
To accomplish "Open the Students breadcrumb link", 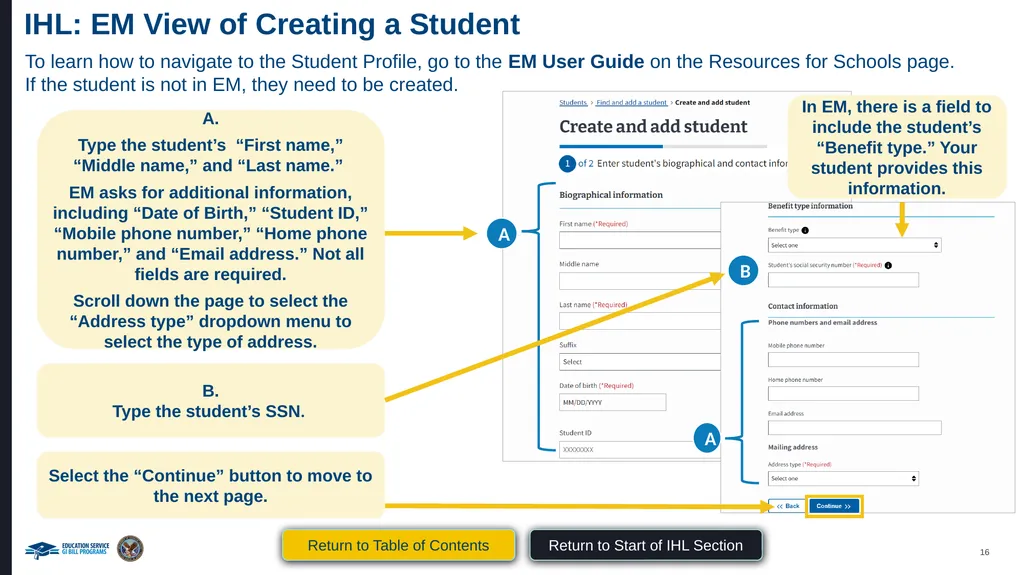I will pos(573,103).
